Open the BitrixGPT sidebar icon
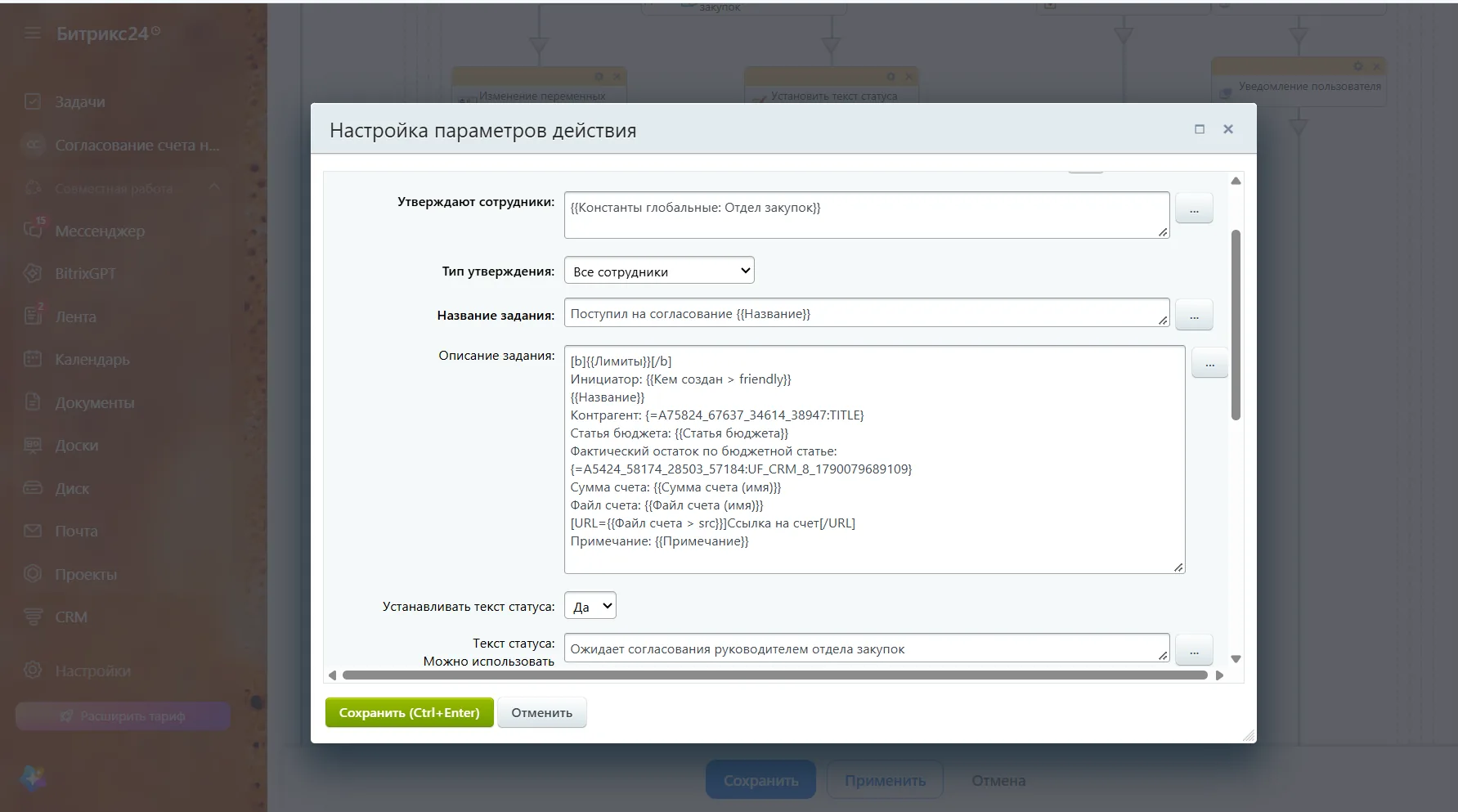Viewport: 1458px width, 812px height. click(33, 273)
